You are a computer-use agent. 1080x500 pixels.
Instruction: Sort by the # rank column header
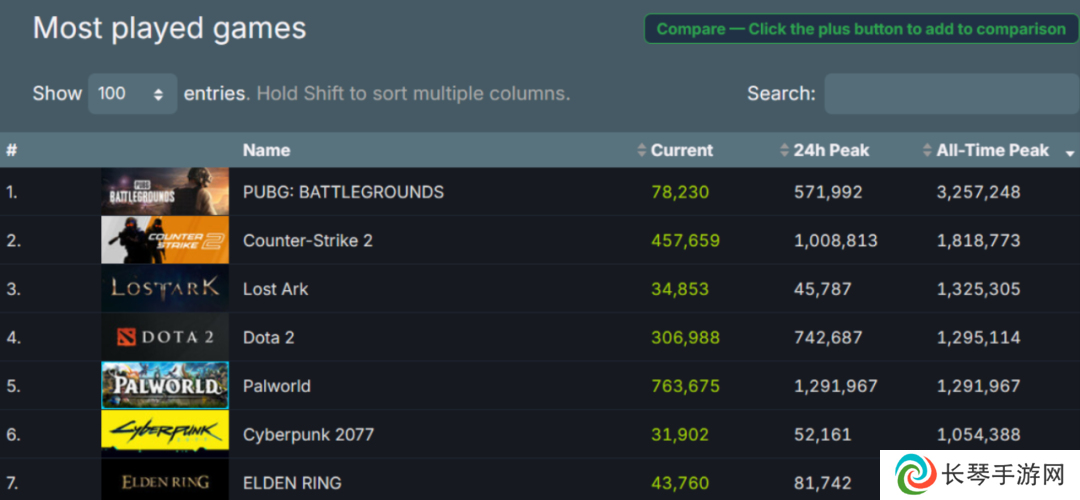(x=12, y=150)
